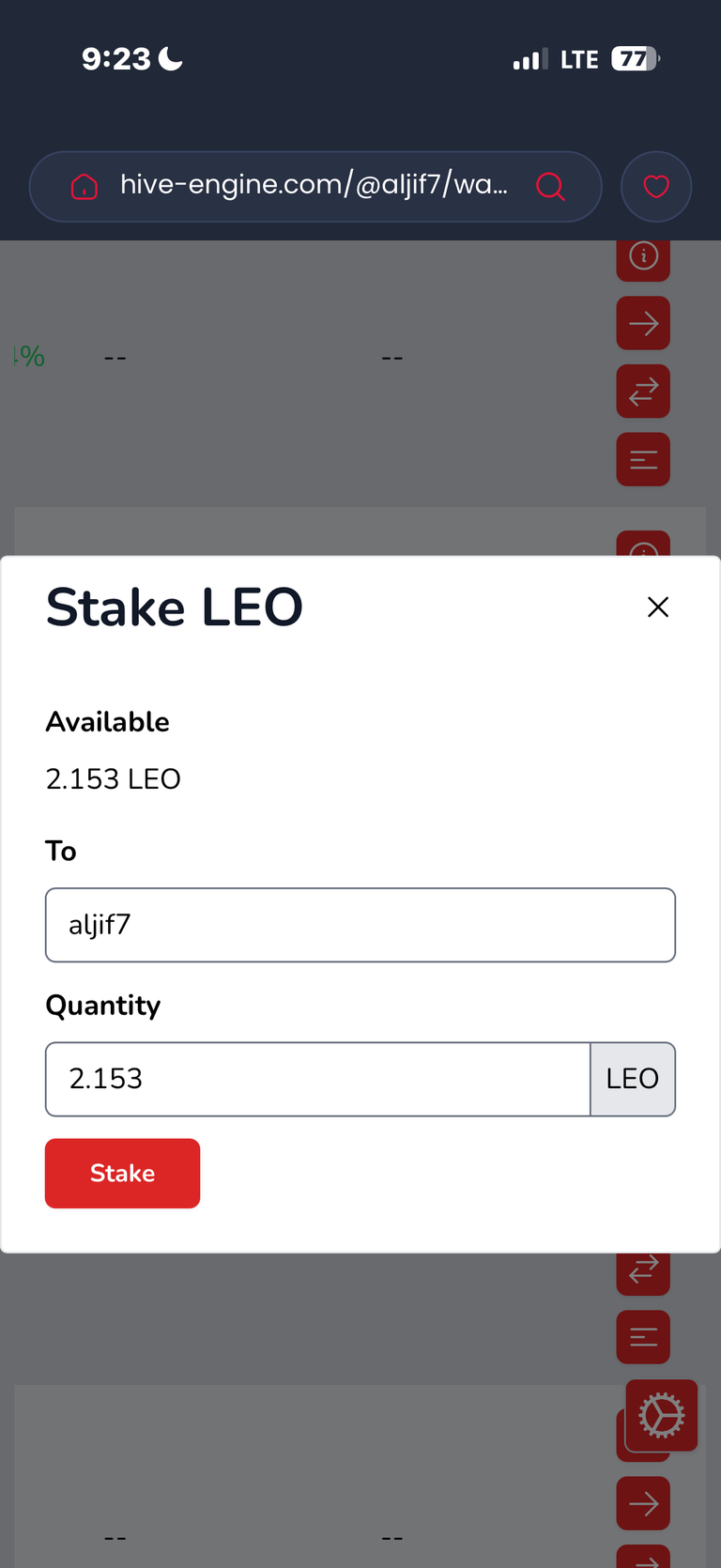Click right-arrow icon below the gear button
The image size is (721, 1568).
pyautogui.click(x=643, y=1504)
